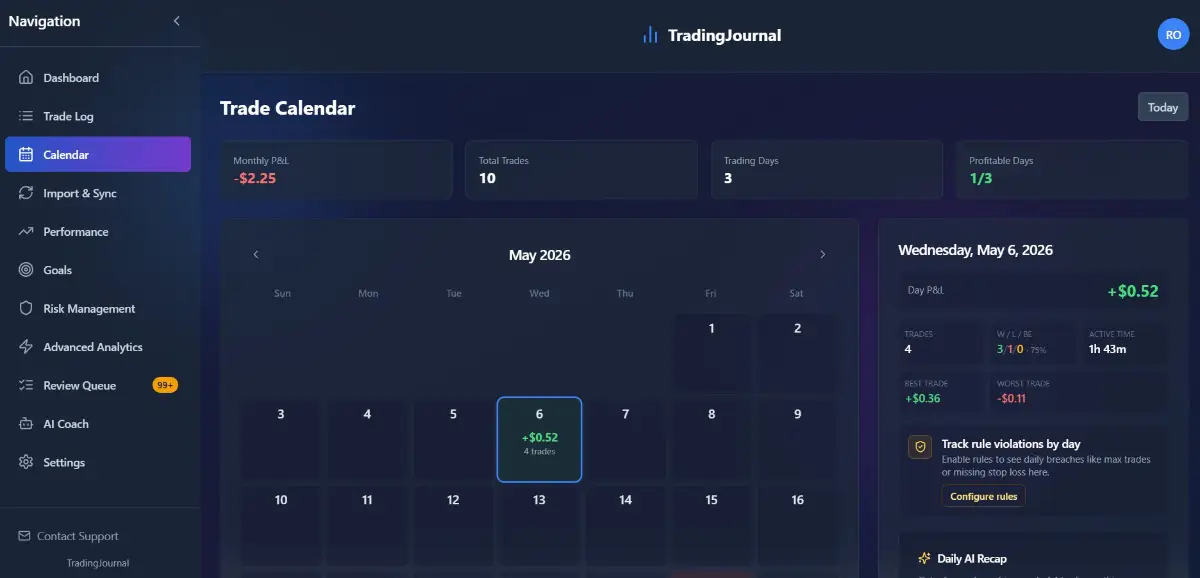Viewport: 1200px width, 578px height.
Task: Collapse the Navigation sidebar chevron
Action: pos(177,21)
